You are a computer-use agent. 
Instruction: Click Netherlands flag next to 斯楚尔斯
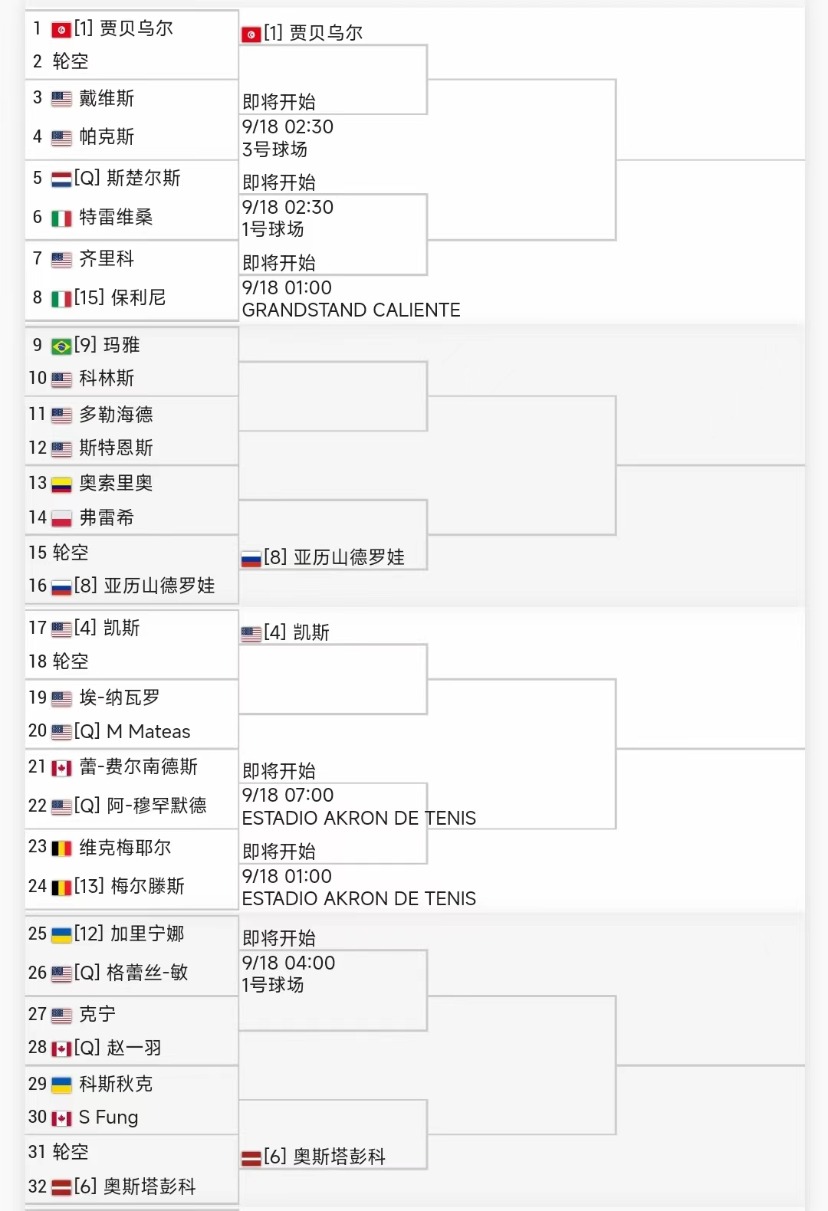point(61,179)
